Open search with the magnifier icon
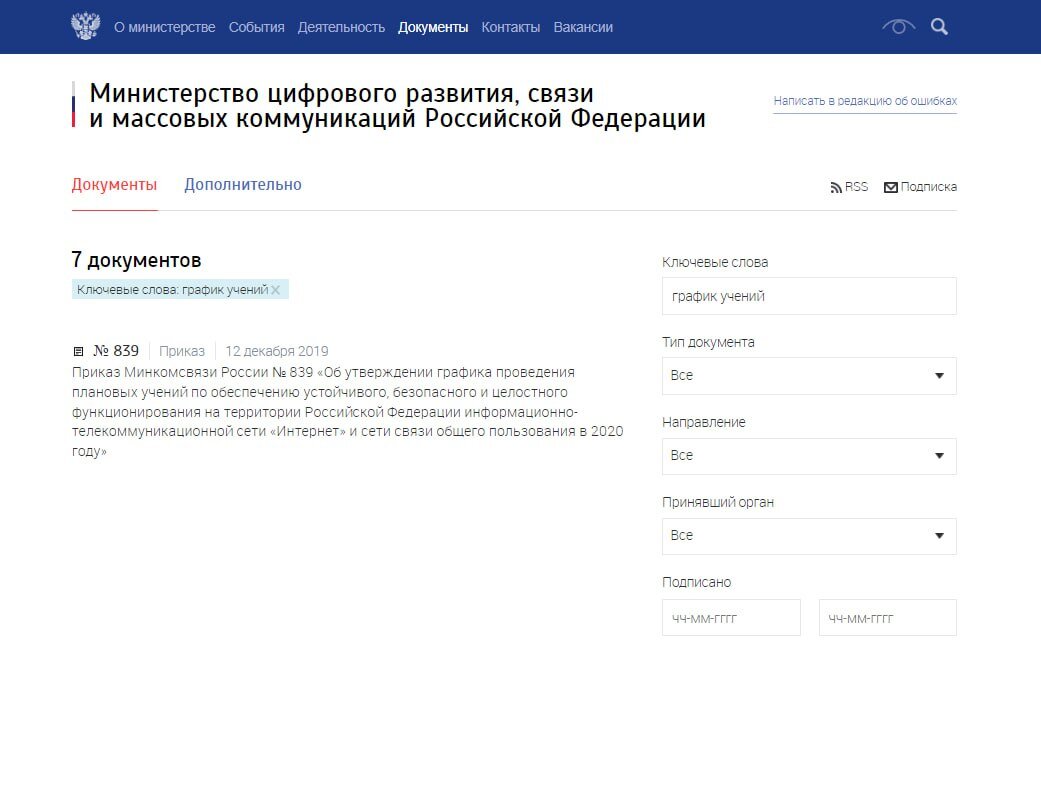 (x=939, y=27)
